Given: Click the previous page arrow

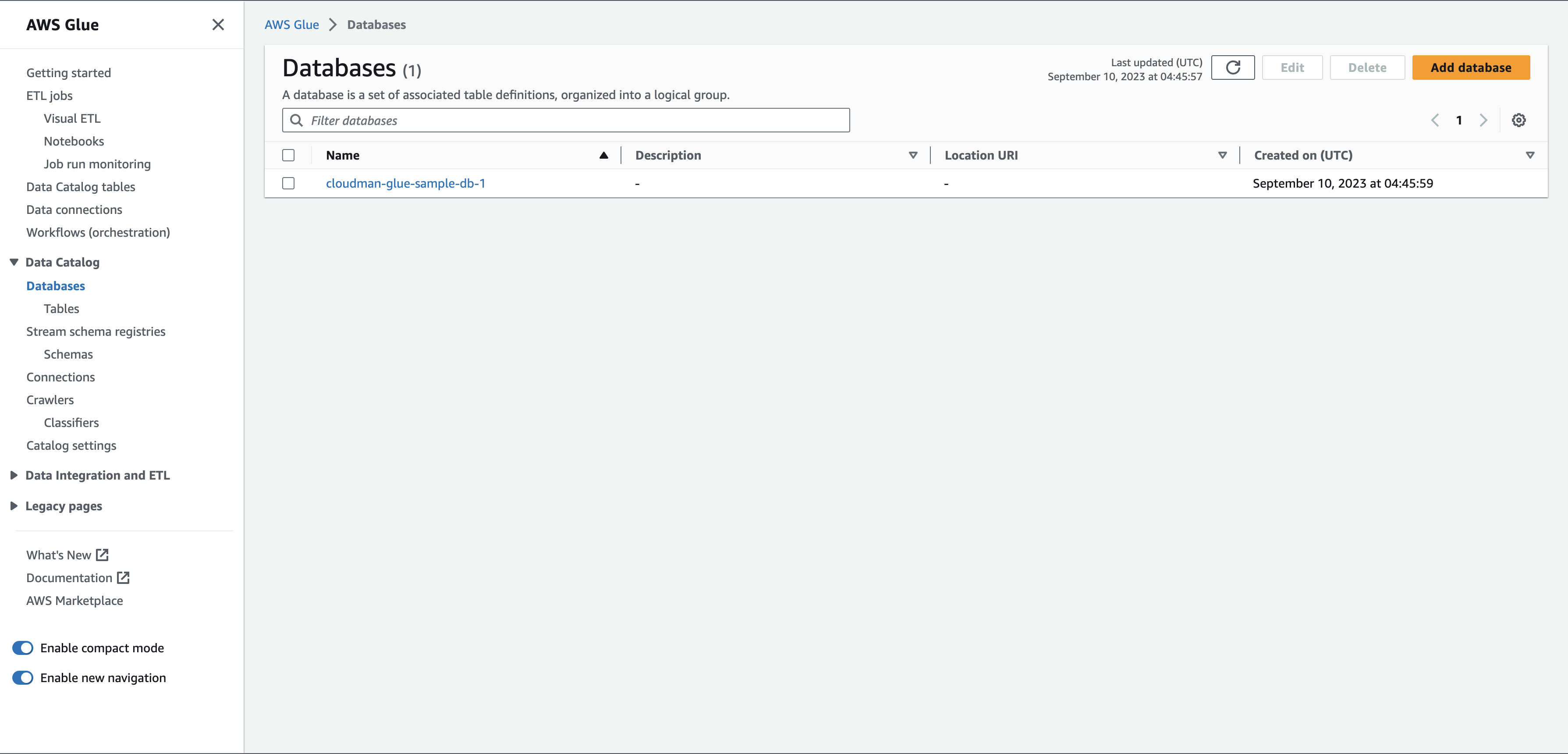Looking at the screenshot, I should 1435,120.
